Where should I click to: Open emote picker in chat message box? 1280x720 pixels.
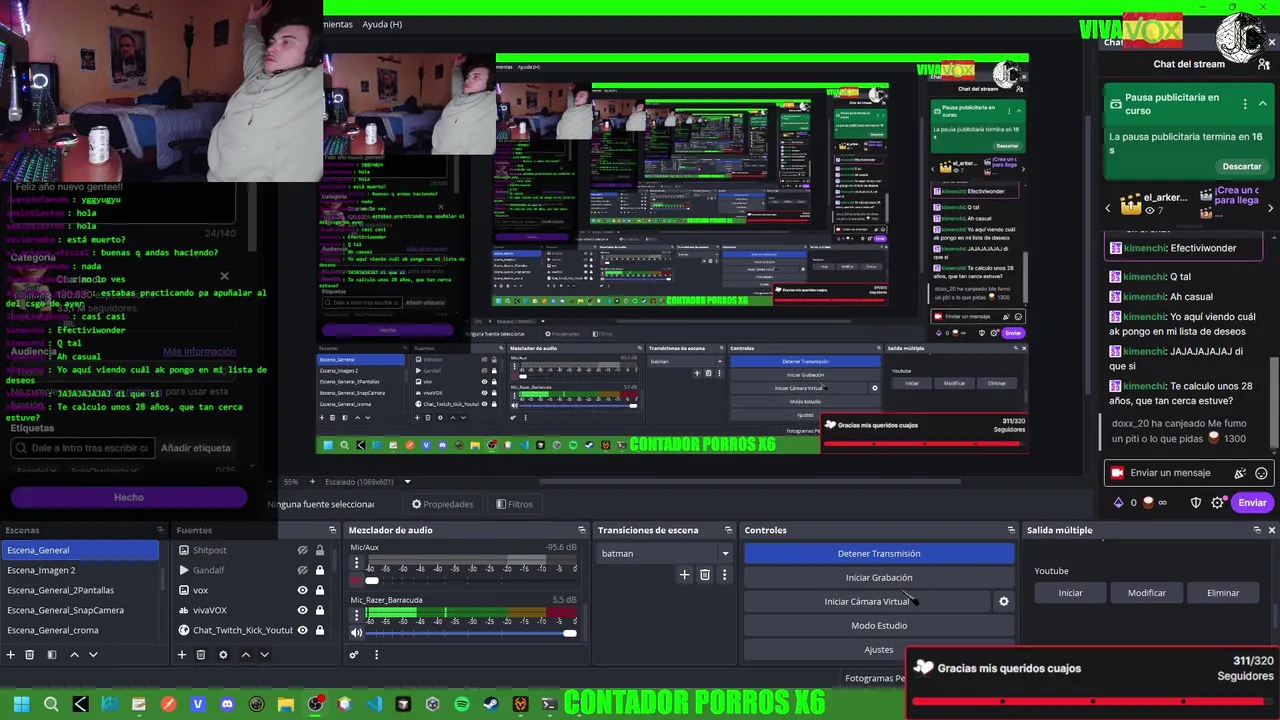point(1261,473)
